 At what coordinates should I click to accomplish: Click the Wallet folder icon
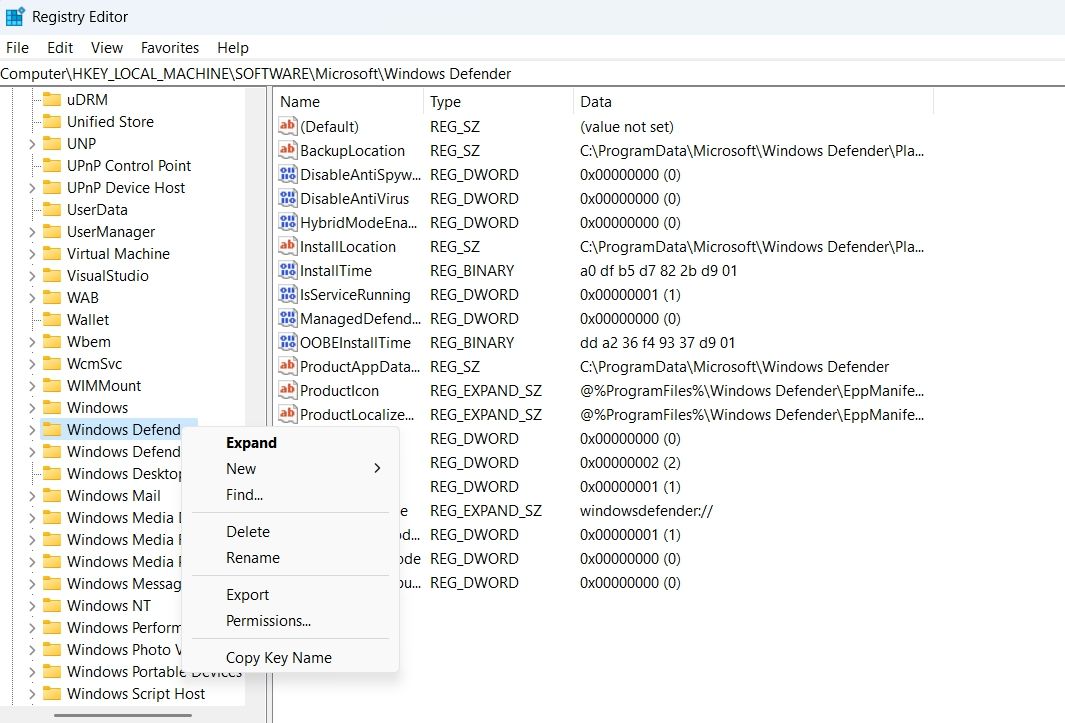pyautogui.click(x=52, y=319)
